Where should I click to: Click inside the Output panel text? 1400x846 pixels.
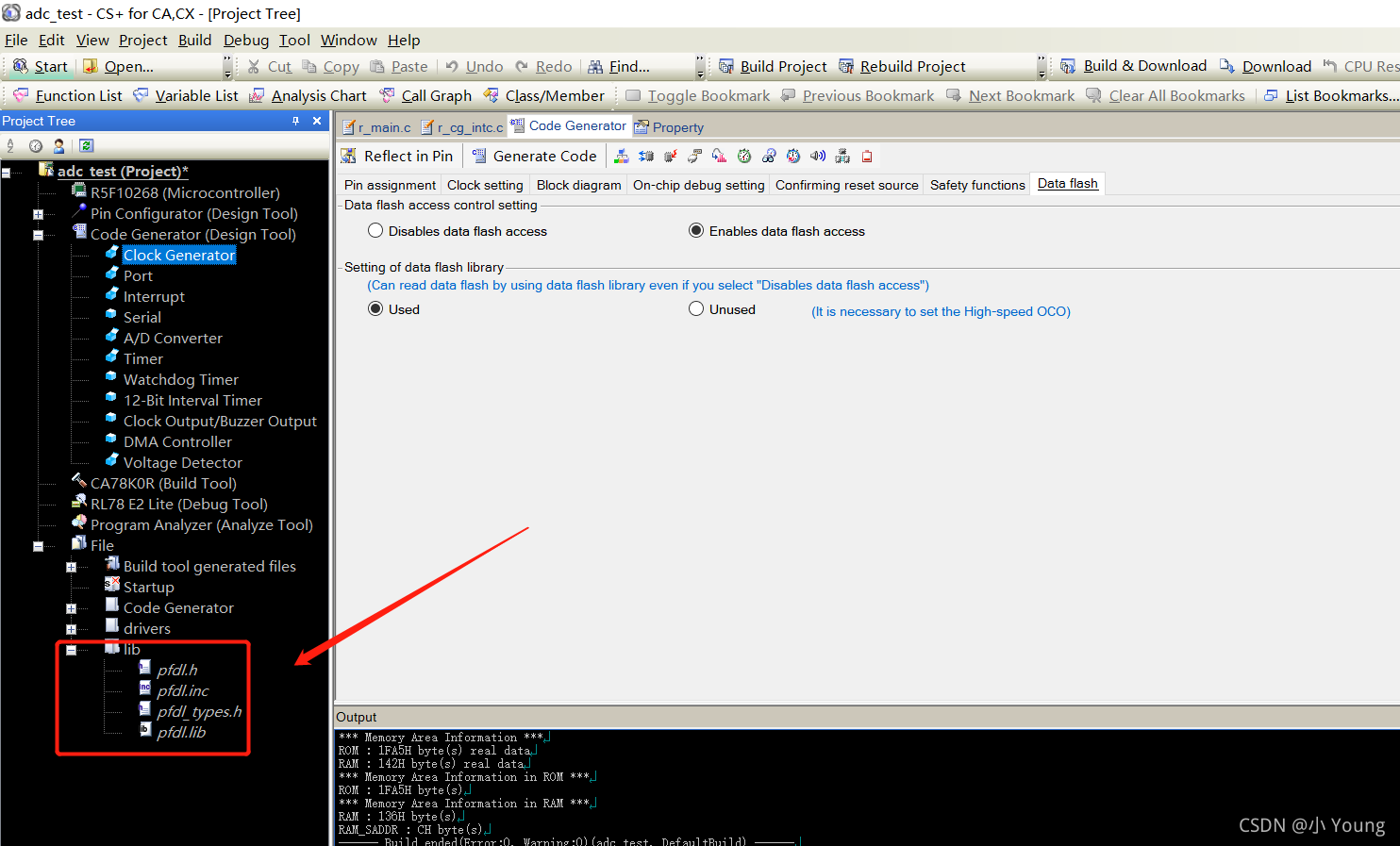click(x=866, y=788)
